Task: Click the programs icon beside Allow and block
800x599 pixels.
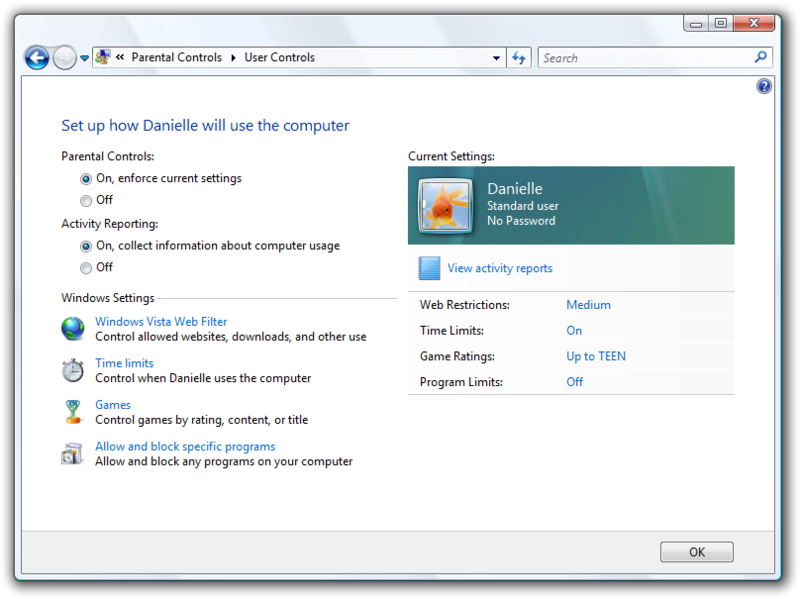Action: 72,454
